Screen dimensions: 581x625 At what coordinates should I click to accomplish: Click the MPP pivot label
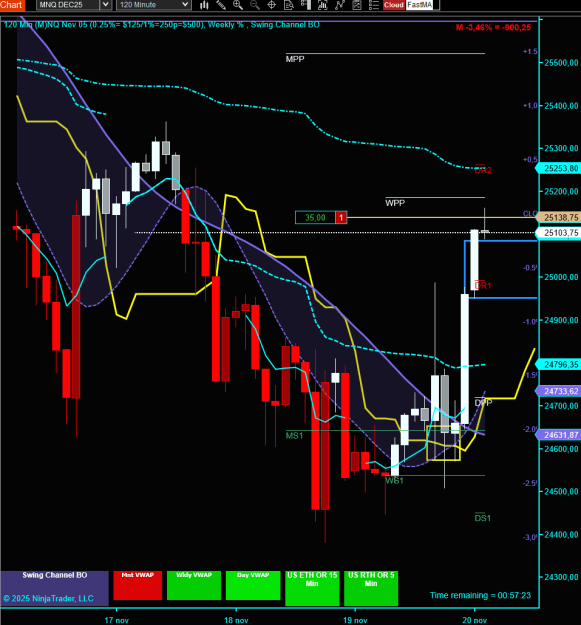[x=295, y=59]
